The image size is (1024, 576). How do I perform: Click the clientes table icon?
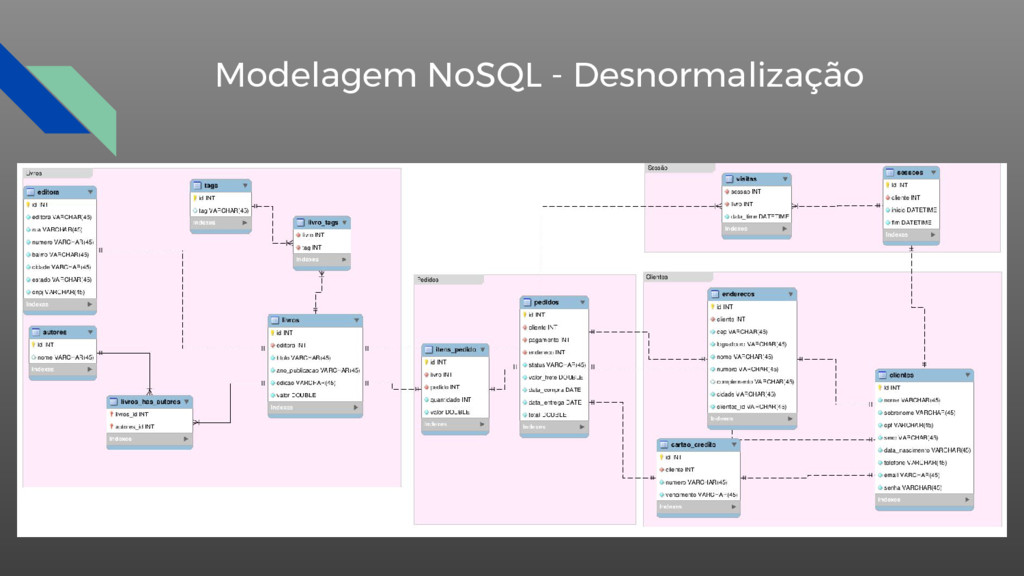(x=882, y=375)
